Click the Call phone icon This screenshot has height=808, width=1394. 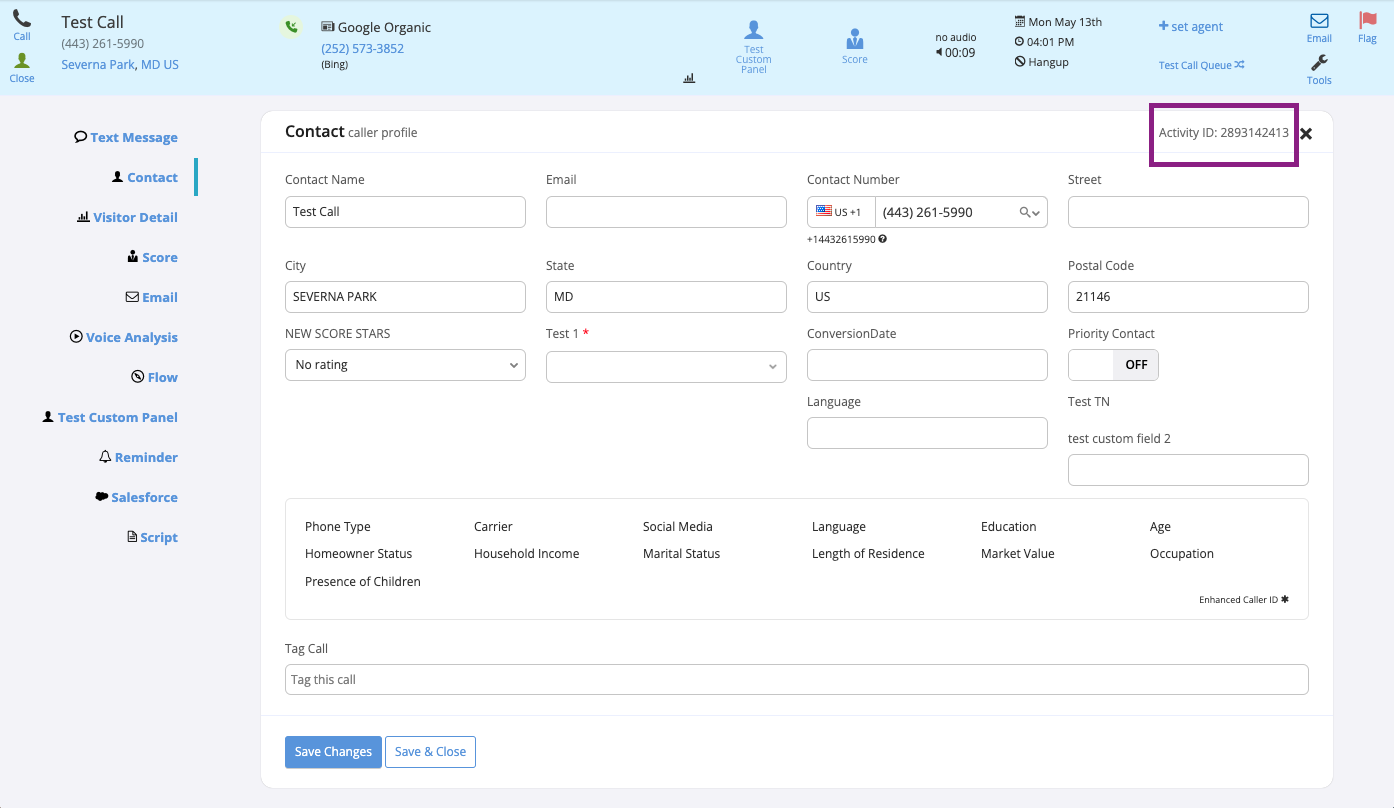click(x=21, y=19)
